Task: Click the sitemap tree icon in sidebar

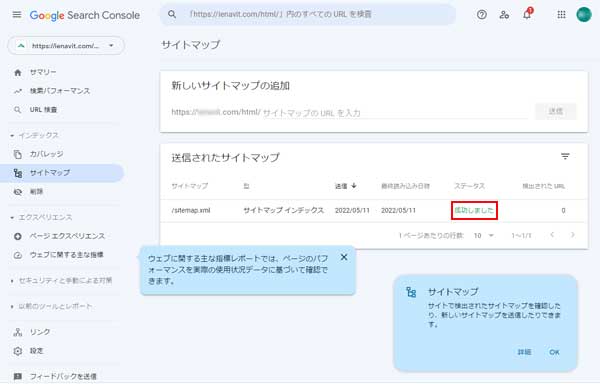Action: 18,173
